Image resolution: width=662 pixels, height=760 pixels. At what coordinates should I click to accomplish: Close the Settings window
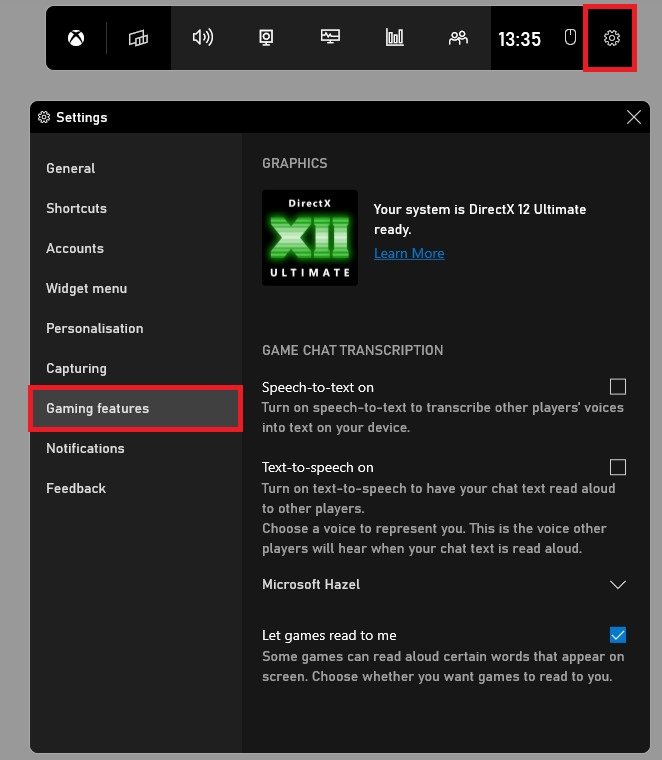tap(633, 117)
